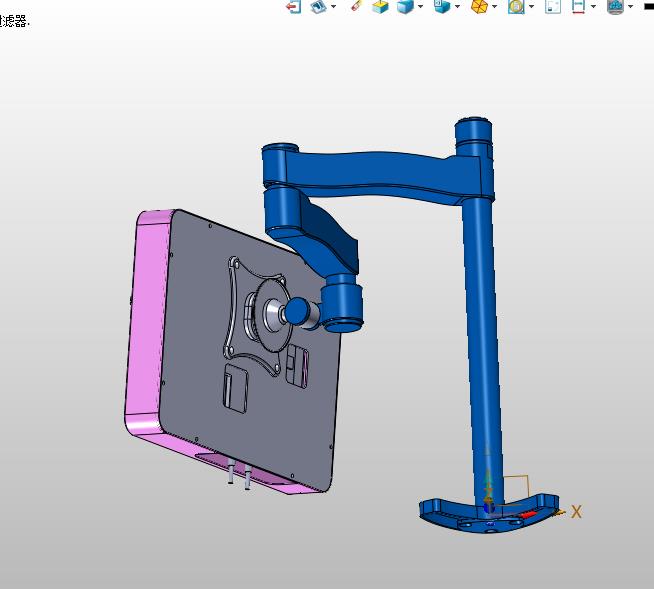Select the blue ball joint behind monitor
This screenshot has height=589, width=654.
pyautogui.click(x=297, y=311)
